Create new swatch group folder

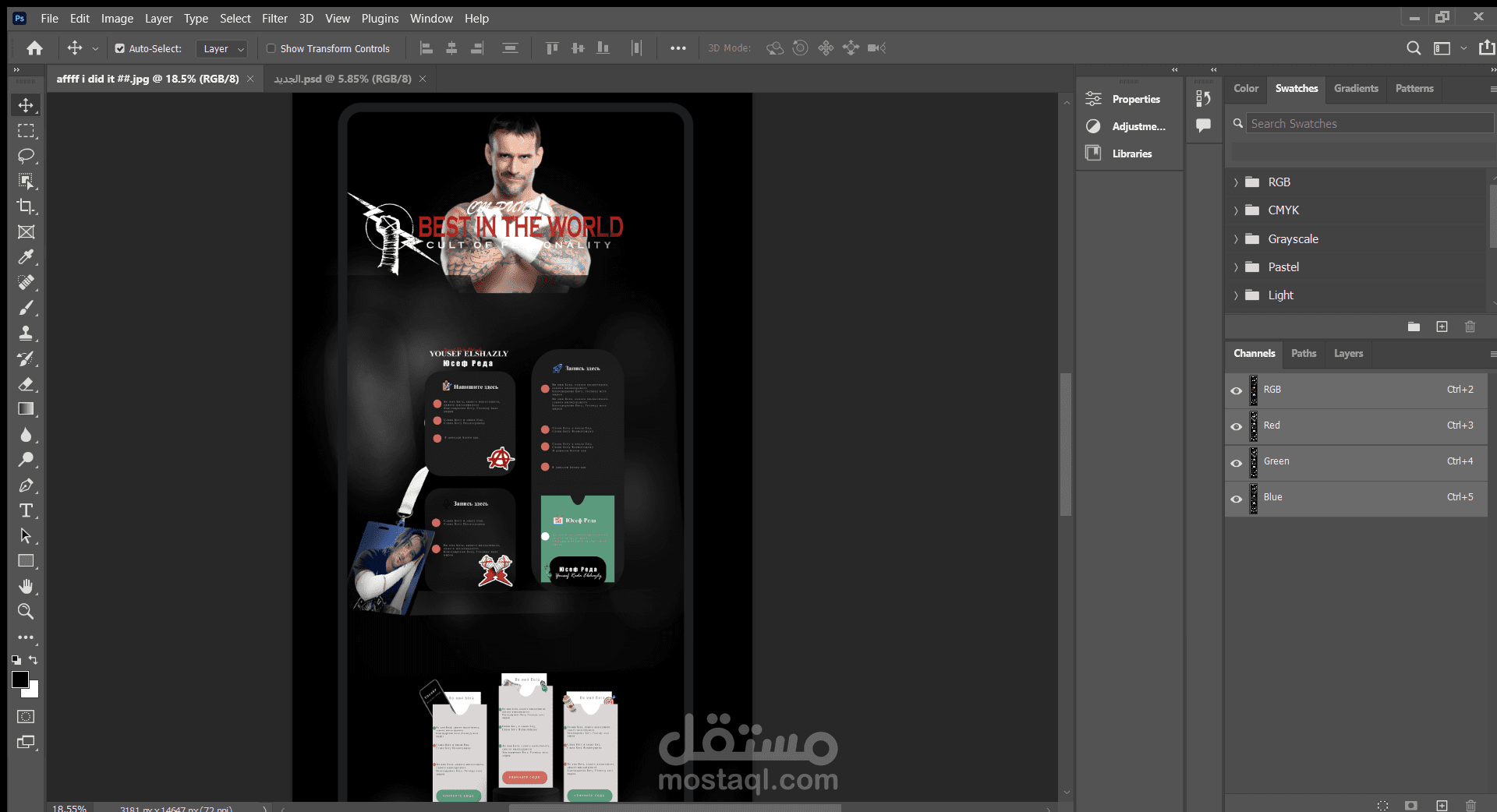coord(1414,327)
